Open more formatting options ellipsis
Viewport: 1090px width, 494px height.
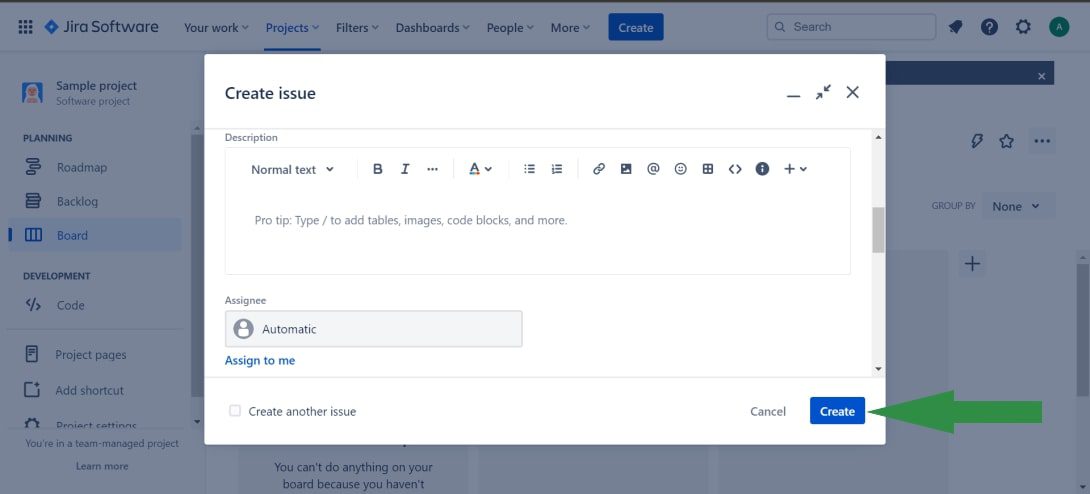(432, 169)
